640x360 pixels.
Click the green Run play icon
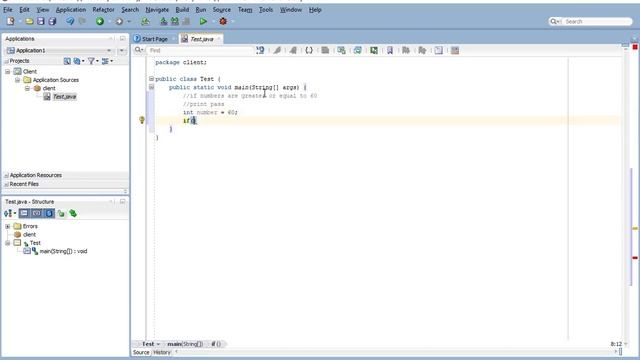pos(203,21)
